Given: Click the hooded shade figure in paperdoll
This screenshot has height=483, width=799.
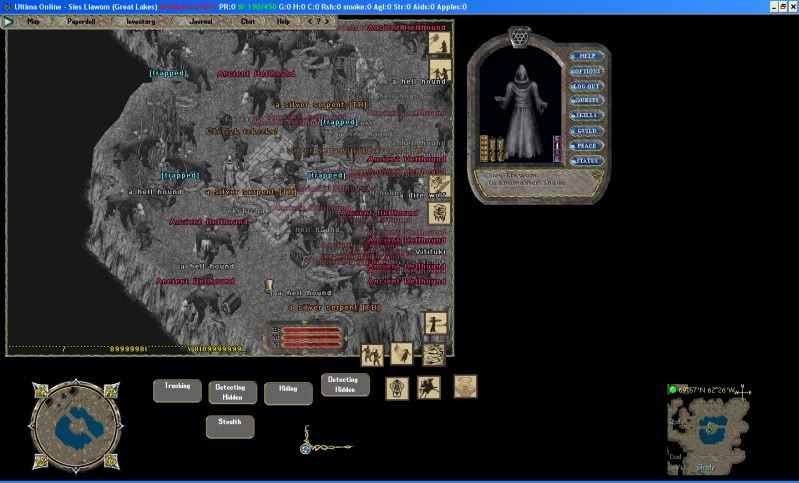Looking at the screenshot, I should (520, 112).
